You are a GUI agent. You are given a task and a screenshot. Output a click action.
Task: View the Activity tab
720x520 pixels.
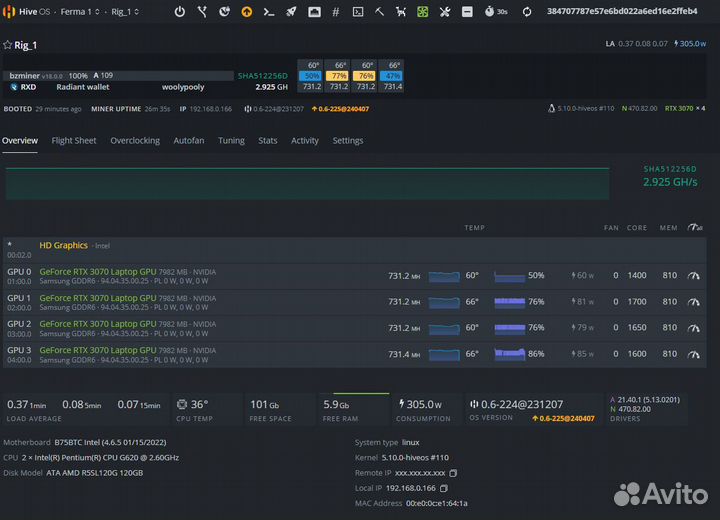click(304, 141)
